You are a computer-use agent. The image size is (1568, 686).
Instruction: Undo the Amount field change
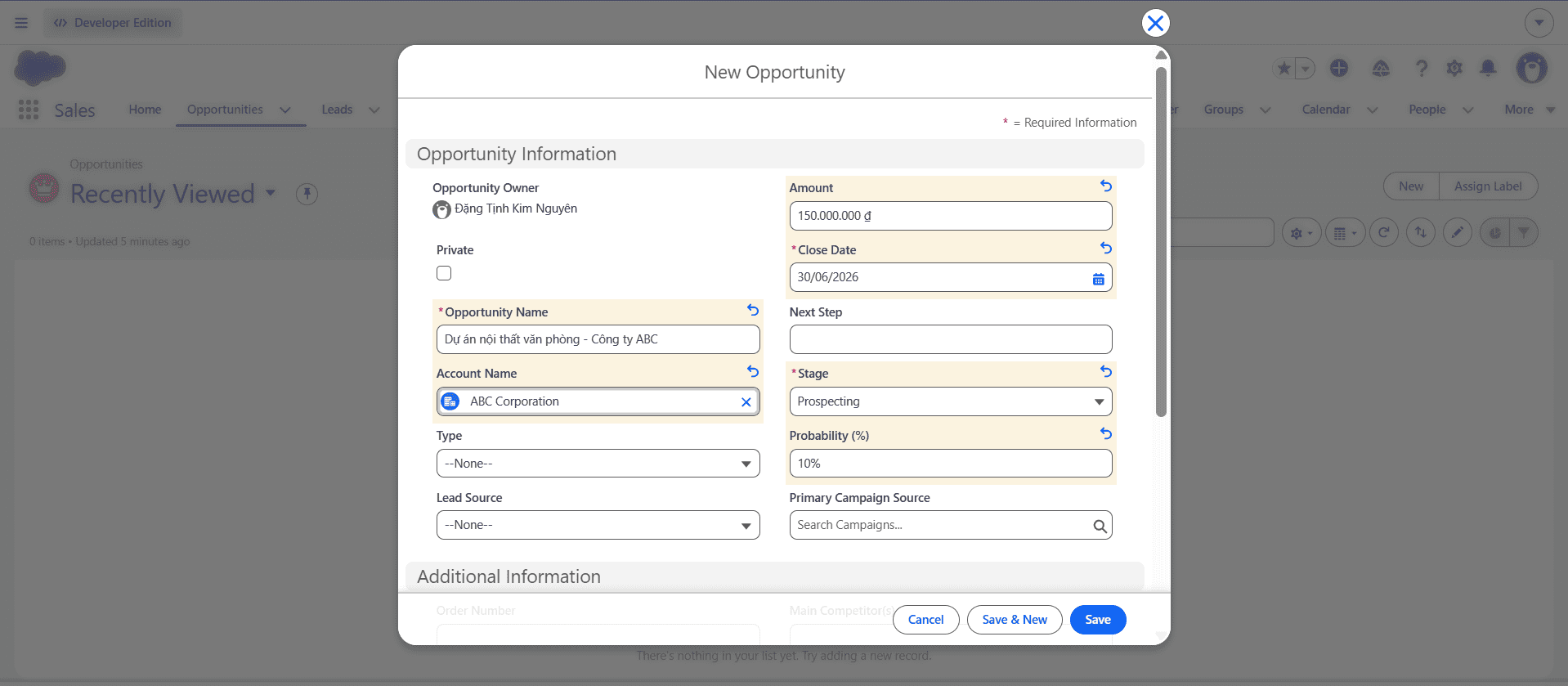[x=1106, y=186]
